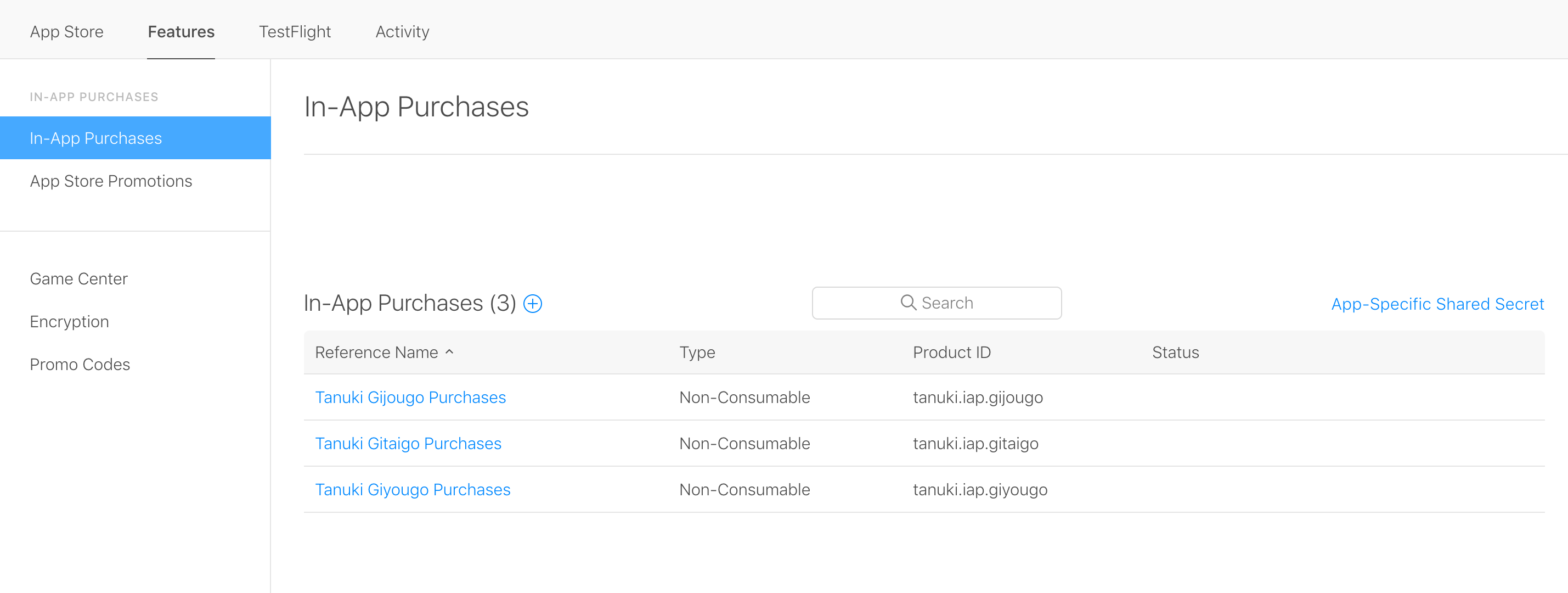Open Tanuki Gitaigo Purchases link
Image resolution: width=1568 pixels, height=593 pixels.
(x=408, y=444)
